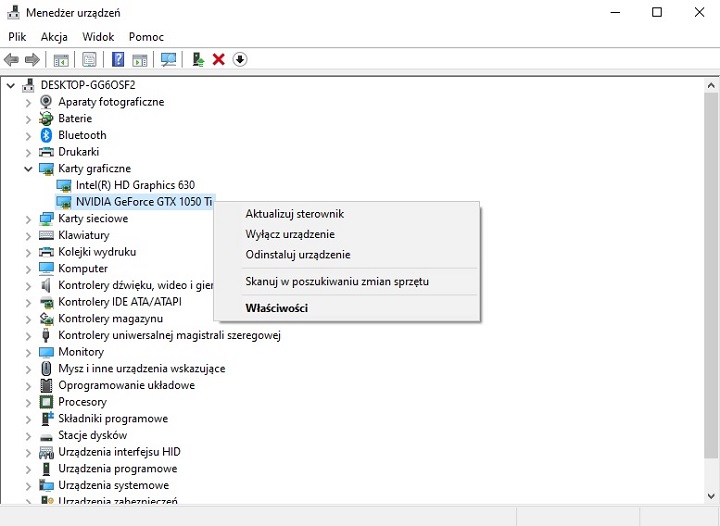Click the disable device down-arrow icon
Screen dimensions: 720x526
[x=239, y=60]
